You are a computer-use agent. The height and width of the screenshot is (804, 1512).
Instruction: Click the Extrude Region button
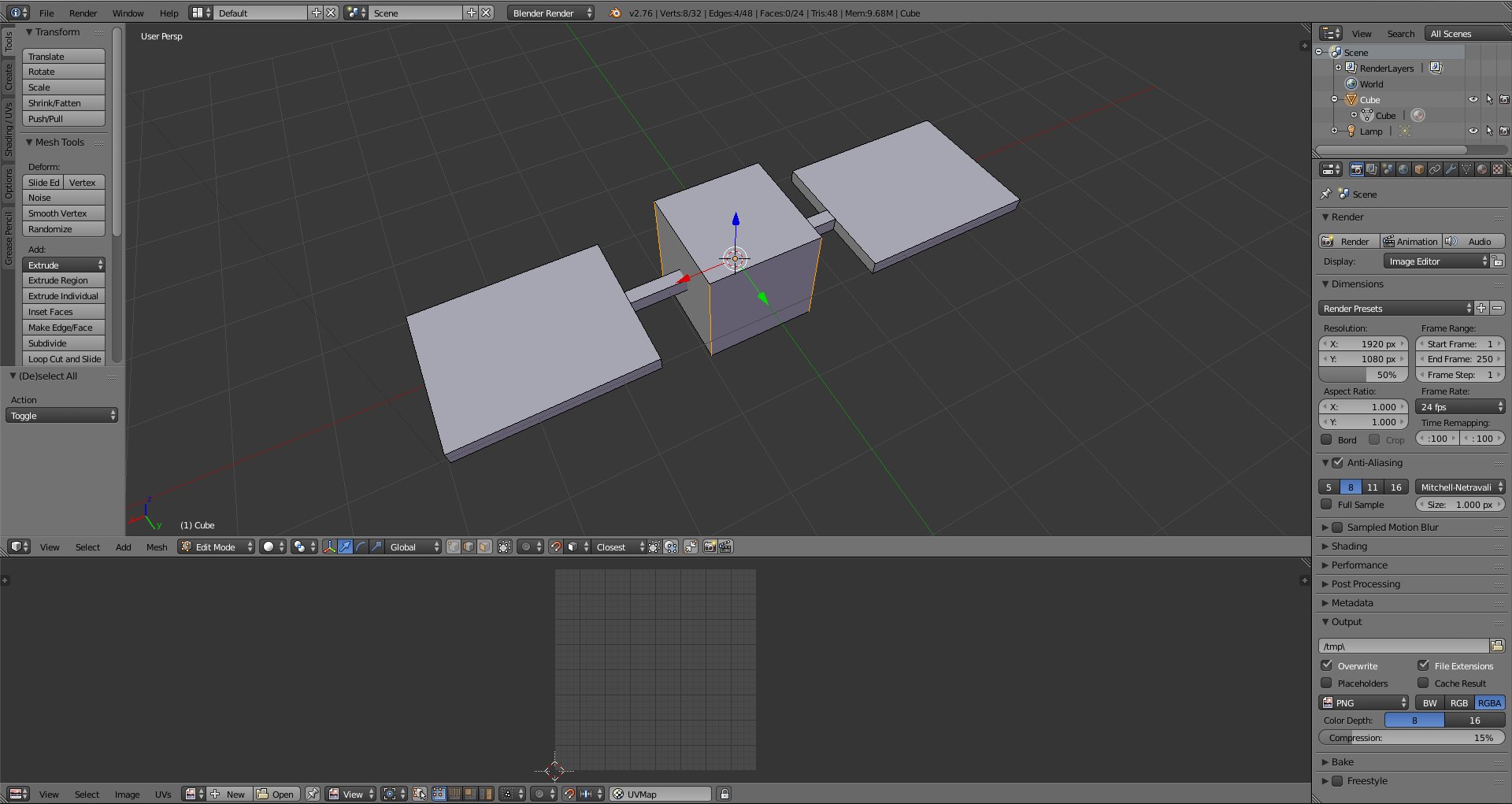click(64, 280)
